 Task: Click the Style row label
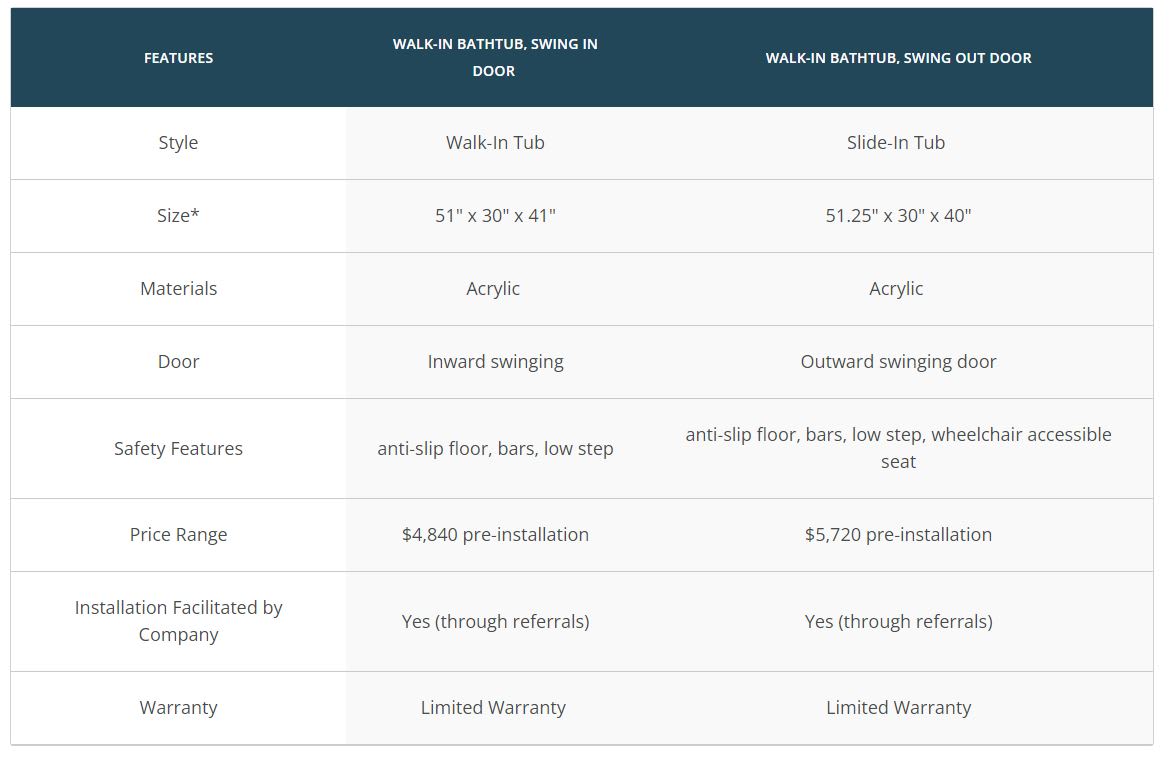click(x=178, y=142)
